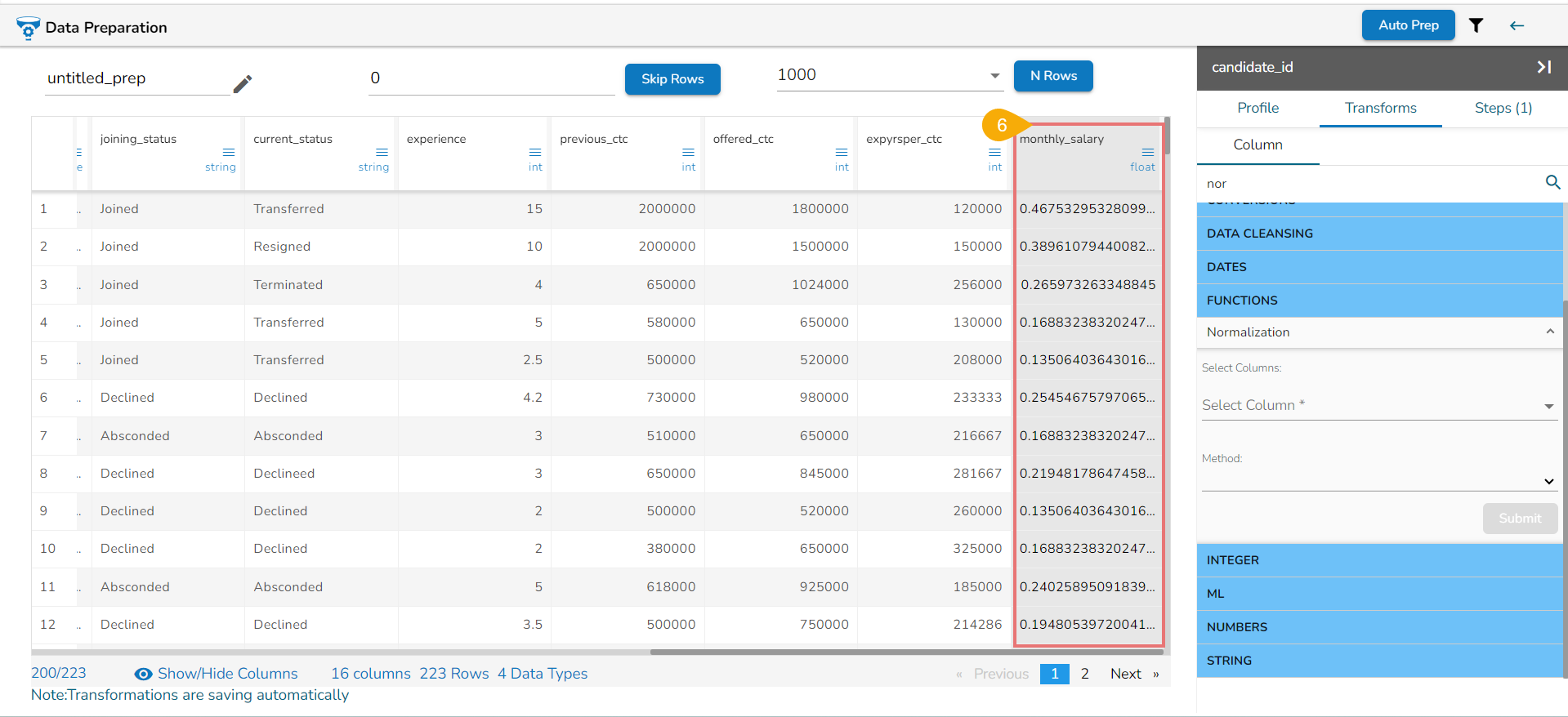Screen dimensions: 1568x717
Task: Click the filter funnel icon in header
Action: (x=1476, y=25)
